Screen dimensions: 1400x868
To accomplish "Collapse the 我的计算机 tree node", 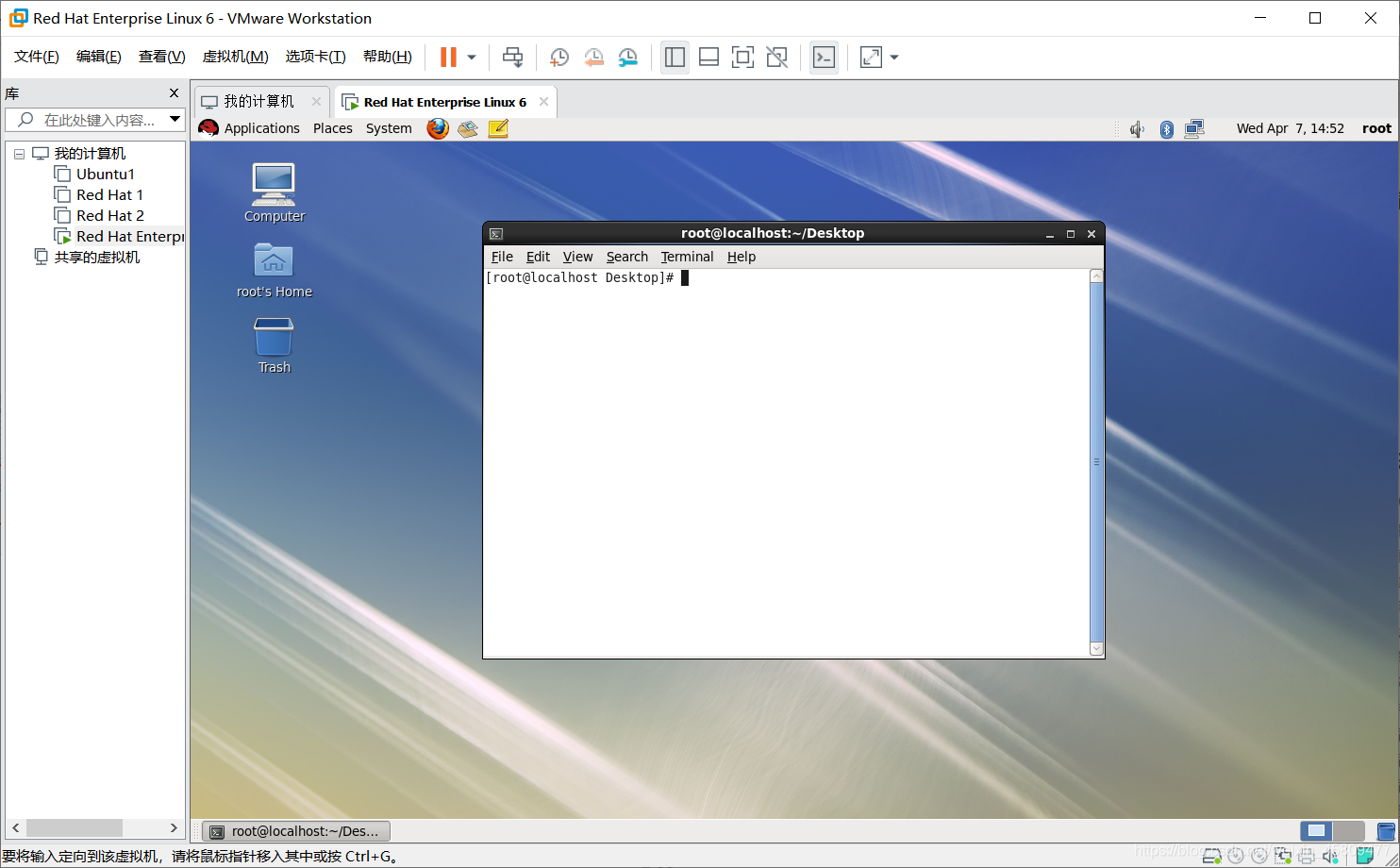I will 19,154.
